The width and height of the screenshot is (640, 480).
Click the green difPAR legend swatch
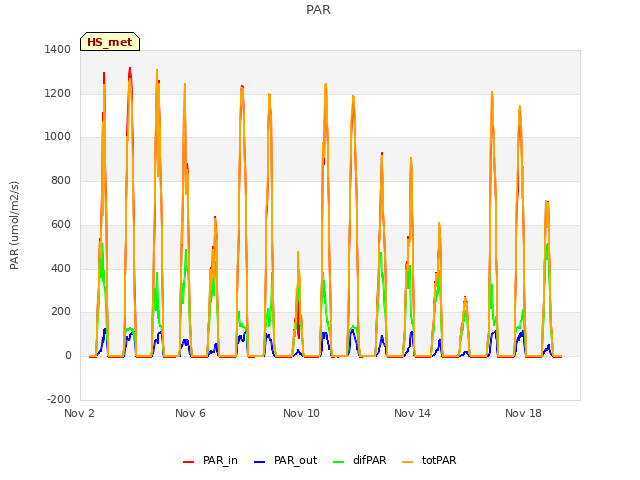[338, 462]
